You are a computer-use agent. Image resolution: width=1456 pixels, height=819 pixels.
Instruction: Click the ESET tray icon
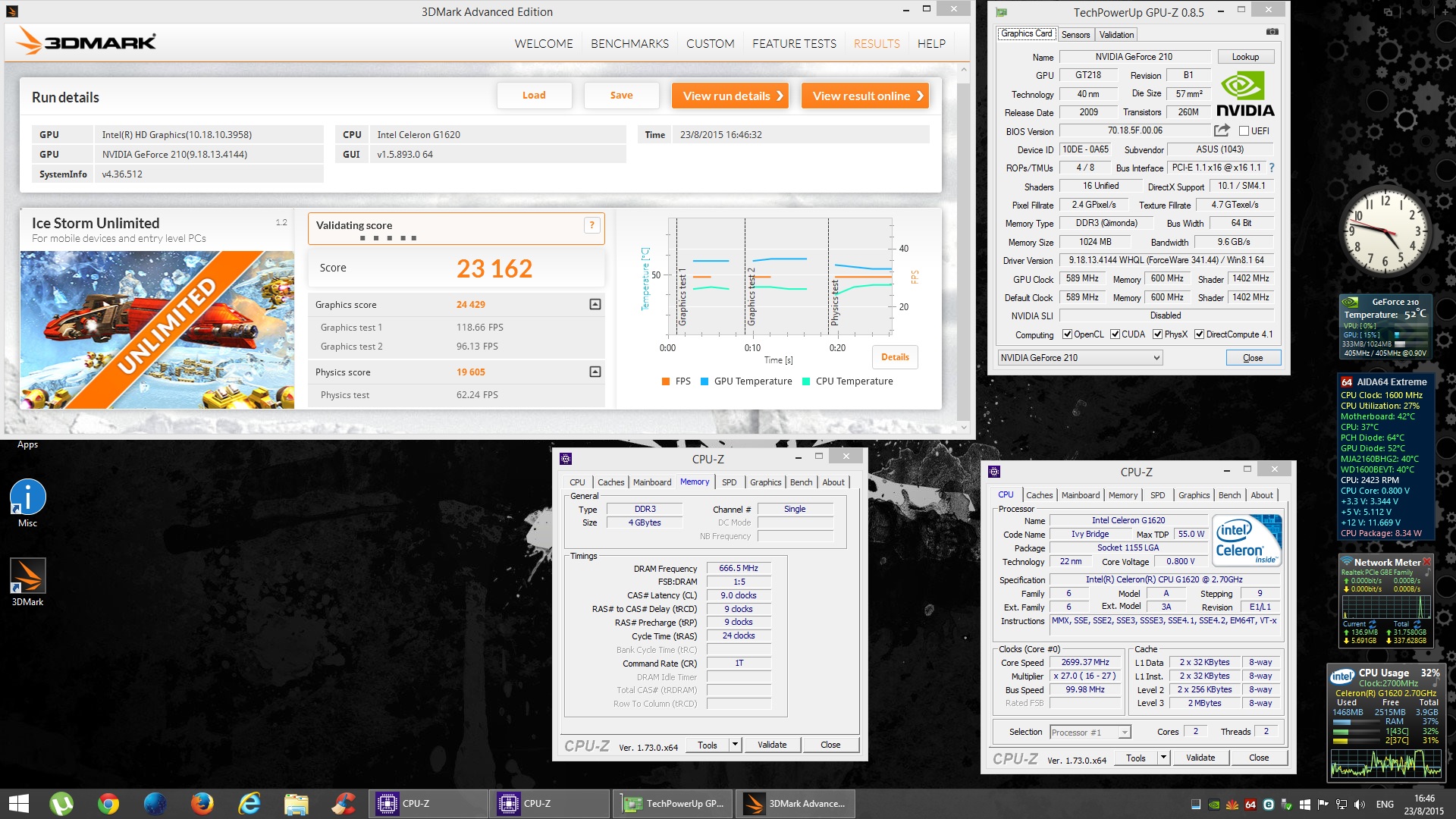click(x=1269, y=805)
